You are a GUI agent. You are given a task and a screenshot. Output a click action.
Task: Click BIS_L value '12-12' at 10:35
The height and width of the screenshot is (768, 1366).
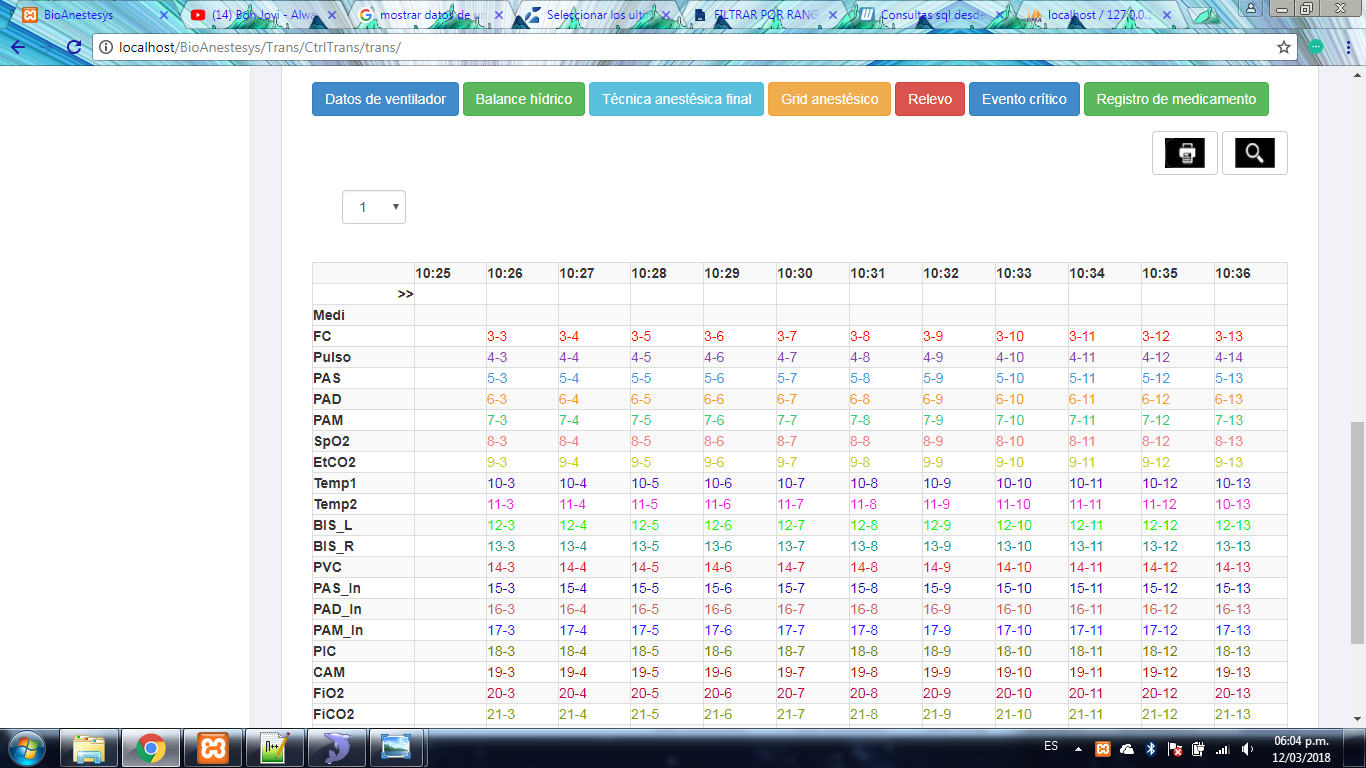(1160, 525)
